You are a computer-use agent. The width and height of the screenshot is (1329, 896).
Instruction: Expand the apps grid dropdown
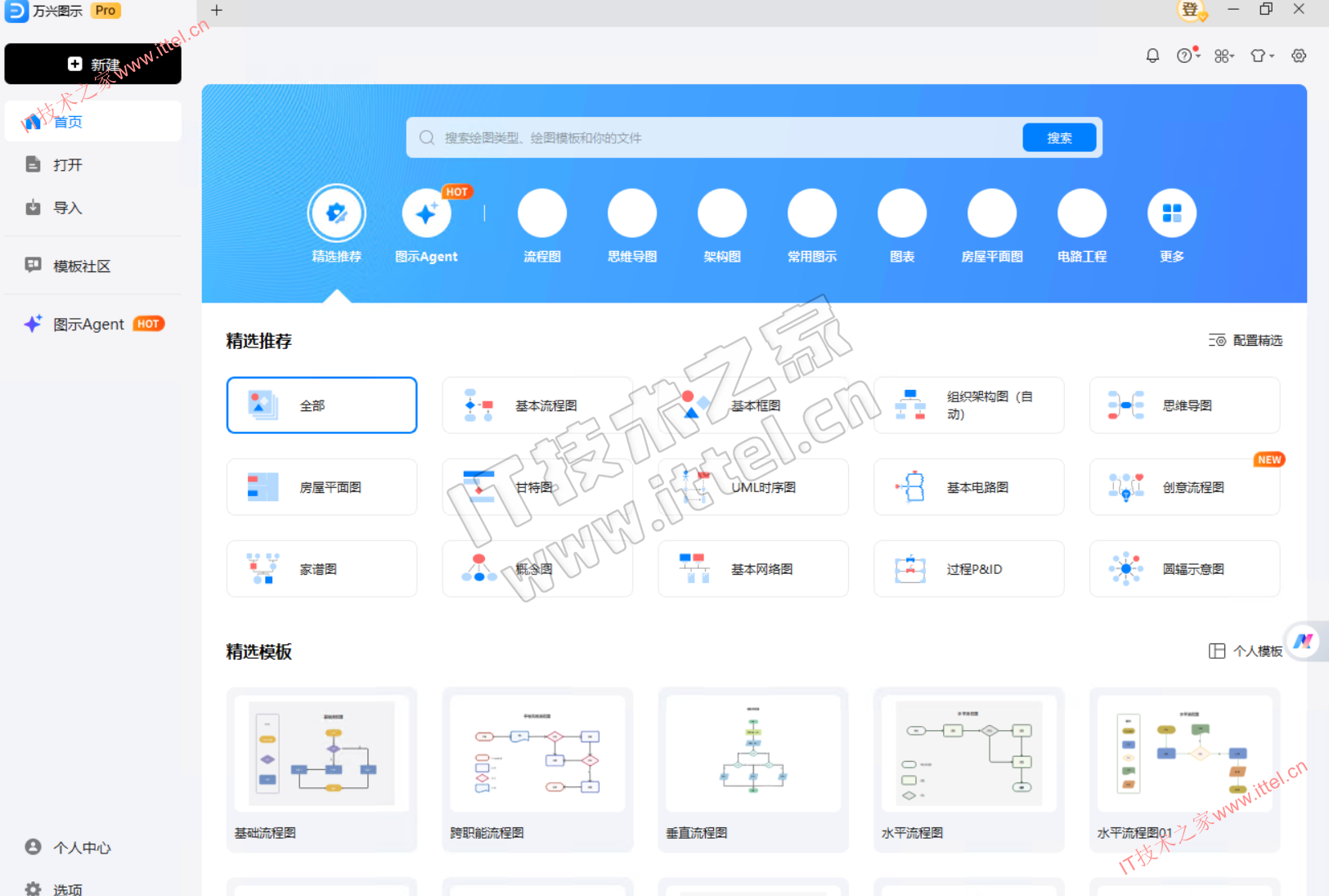(x=1223, y=56)
